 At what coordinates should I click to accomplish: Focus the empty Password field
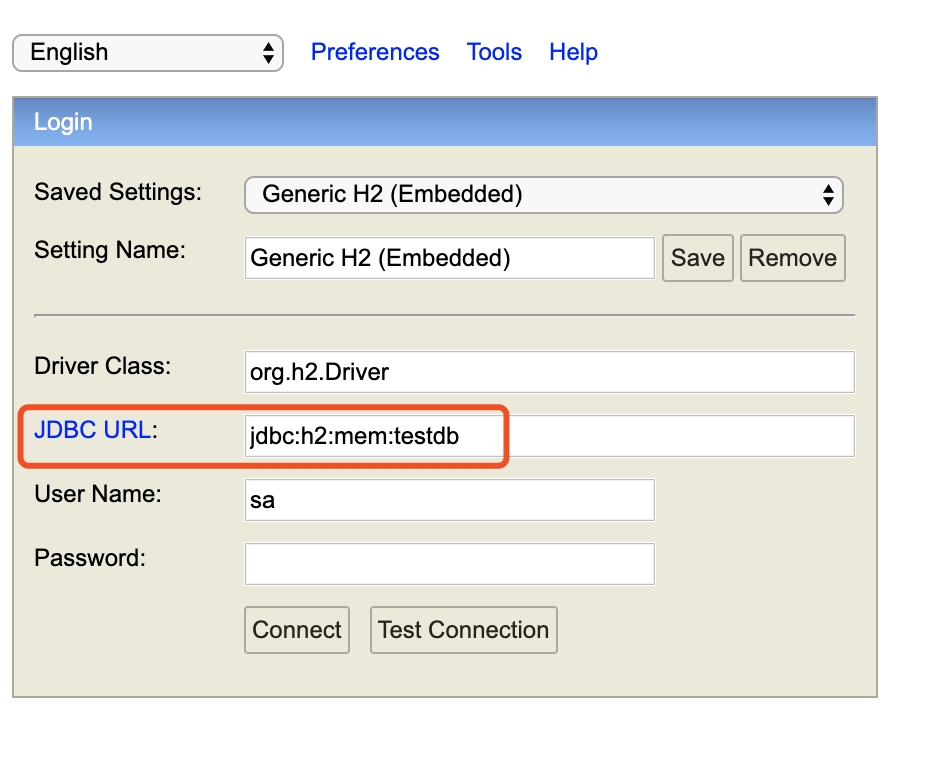pos(449,564)
